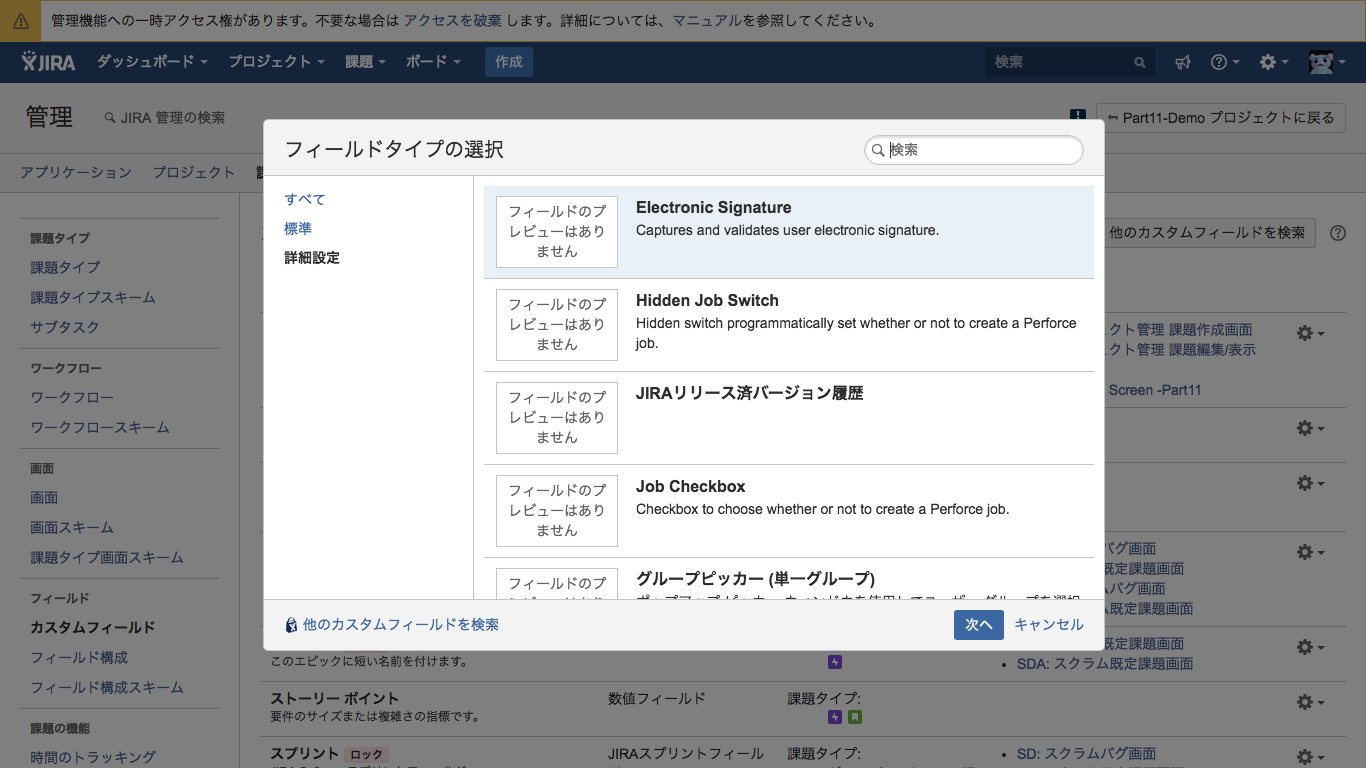Open 画面 in sidebar
Image resolution: width=1366 pixels, height=768 pixels.
[x=44, y=497]
